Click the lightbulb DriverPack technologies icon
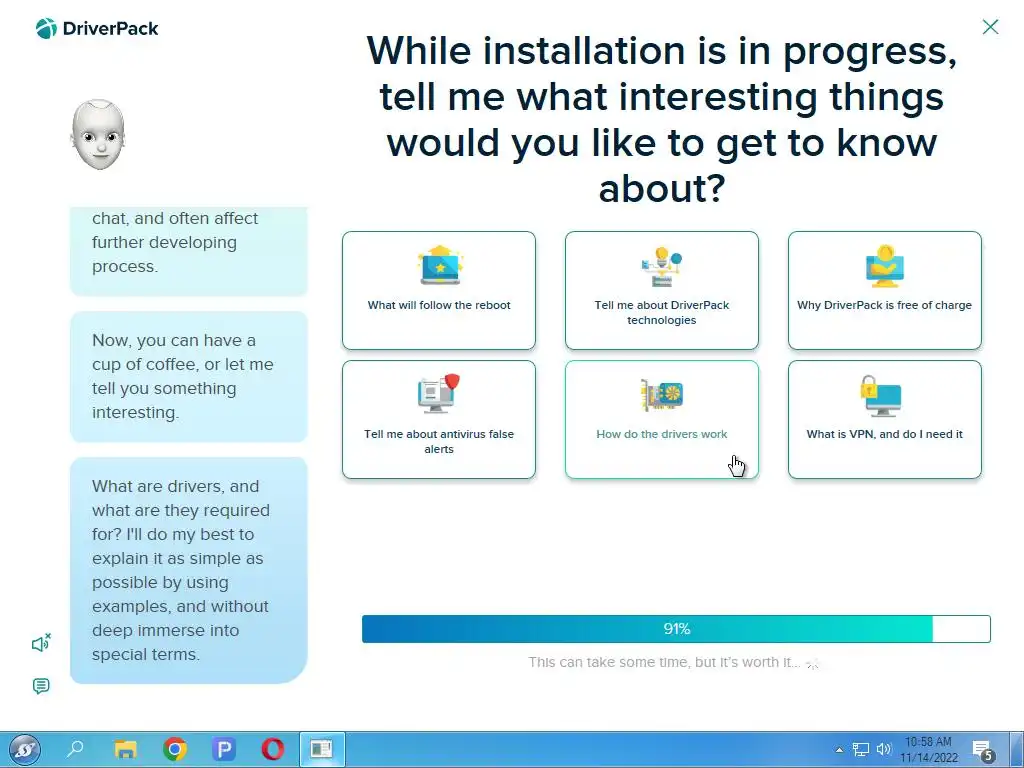 tap(662, 266)
